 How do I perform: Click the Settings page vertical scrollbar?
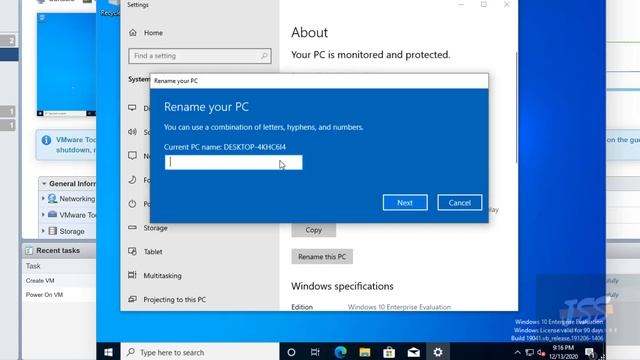point(517,108)
